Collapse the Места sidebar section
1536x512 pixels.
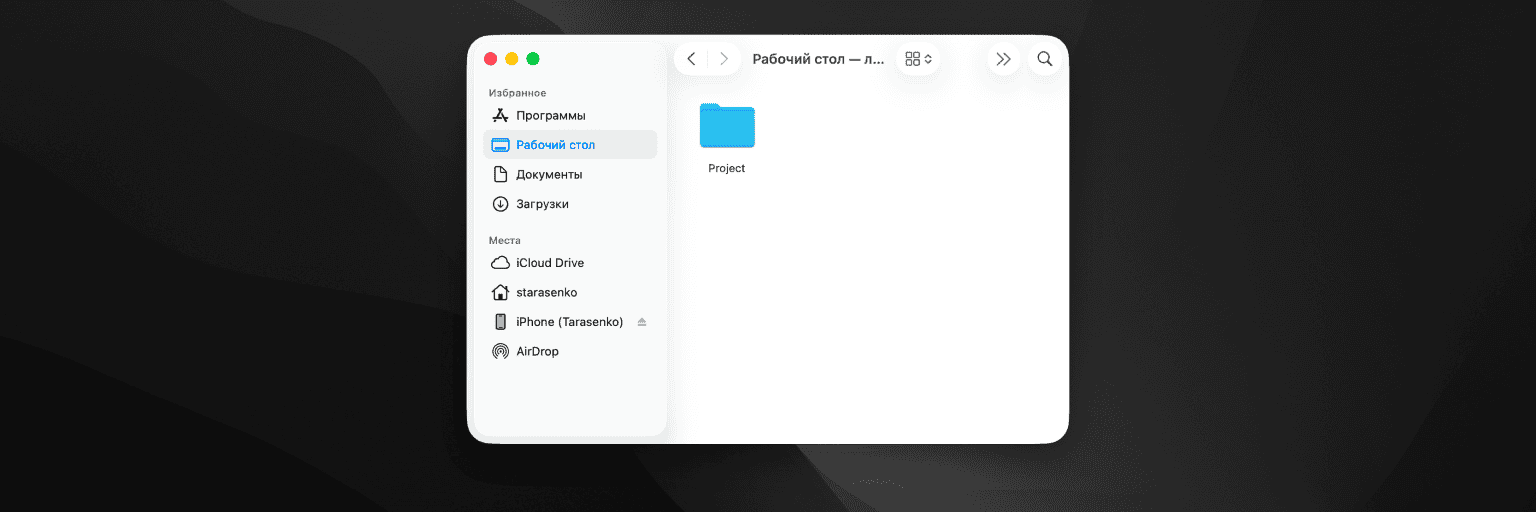tap(505, 240)
